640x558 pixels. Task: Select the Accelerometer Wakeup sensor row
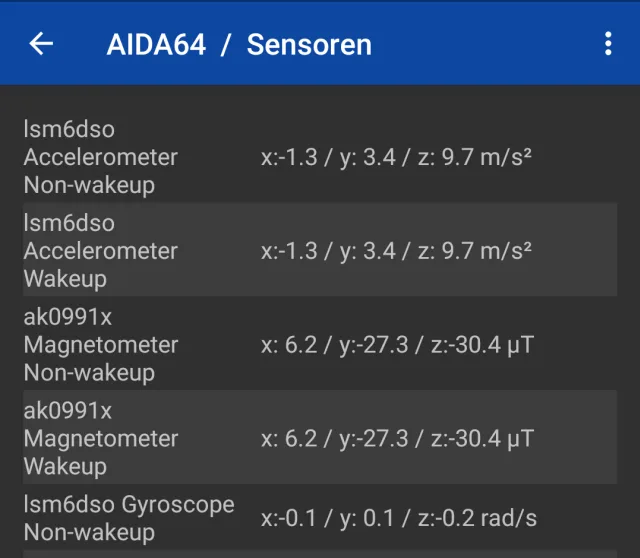pos(100,251)
